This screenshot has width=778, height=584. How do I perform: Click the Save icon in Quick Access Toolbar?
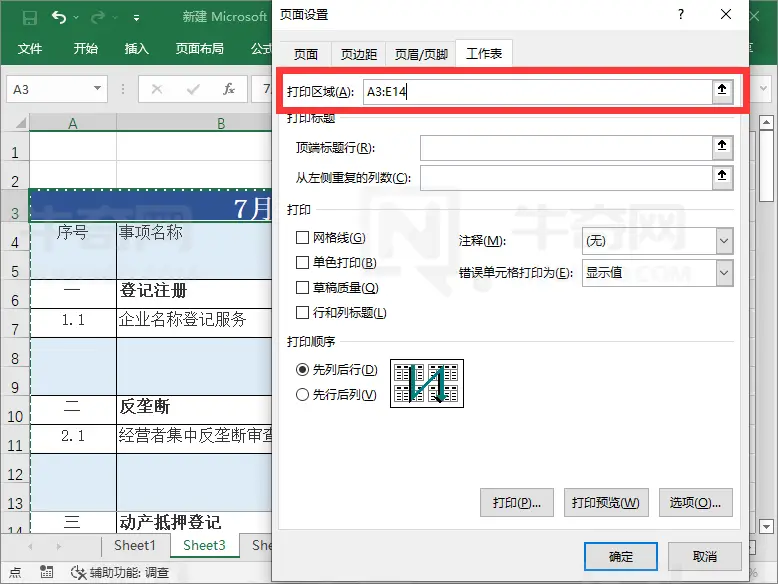[30, 18]
